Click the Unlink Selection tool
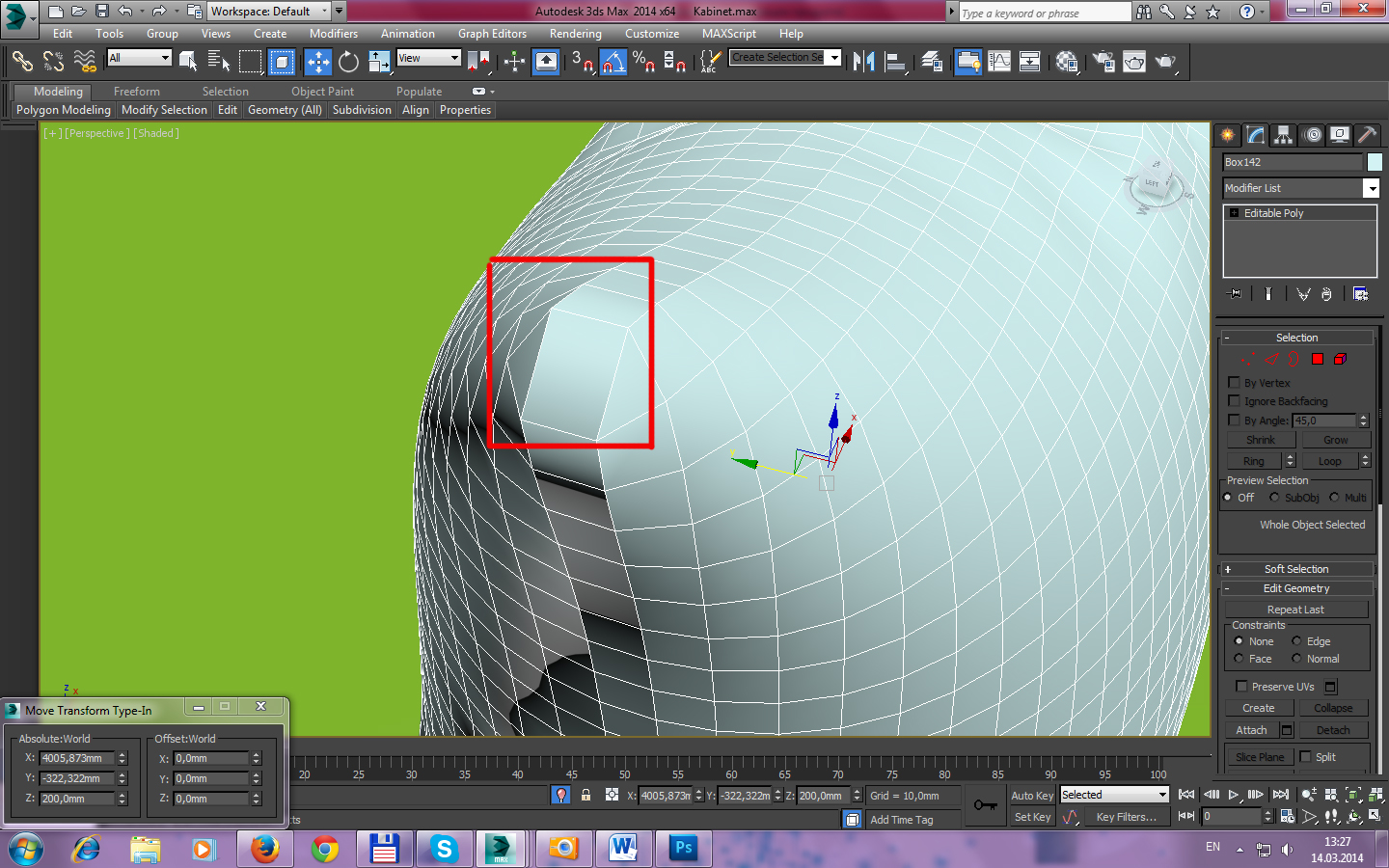The height and width of the screenshot is (868, 1389). [53, 62]
